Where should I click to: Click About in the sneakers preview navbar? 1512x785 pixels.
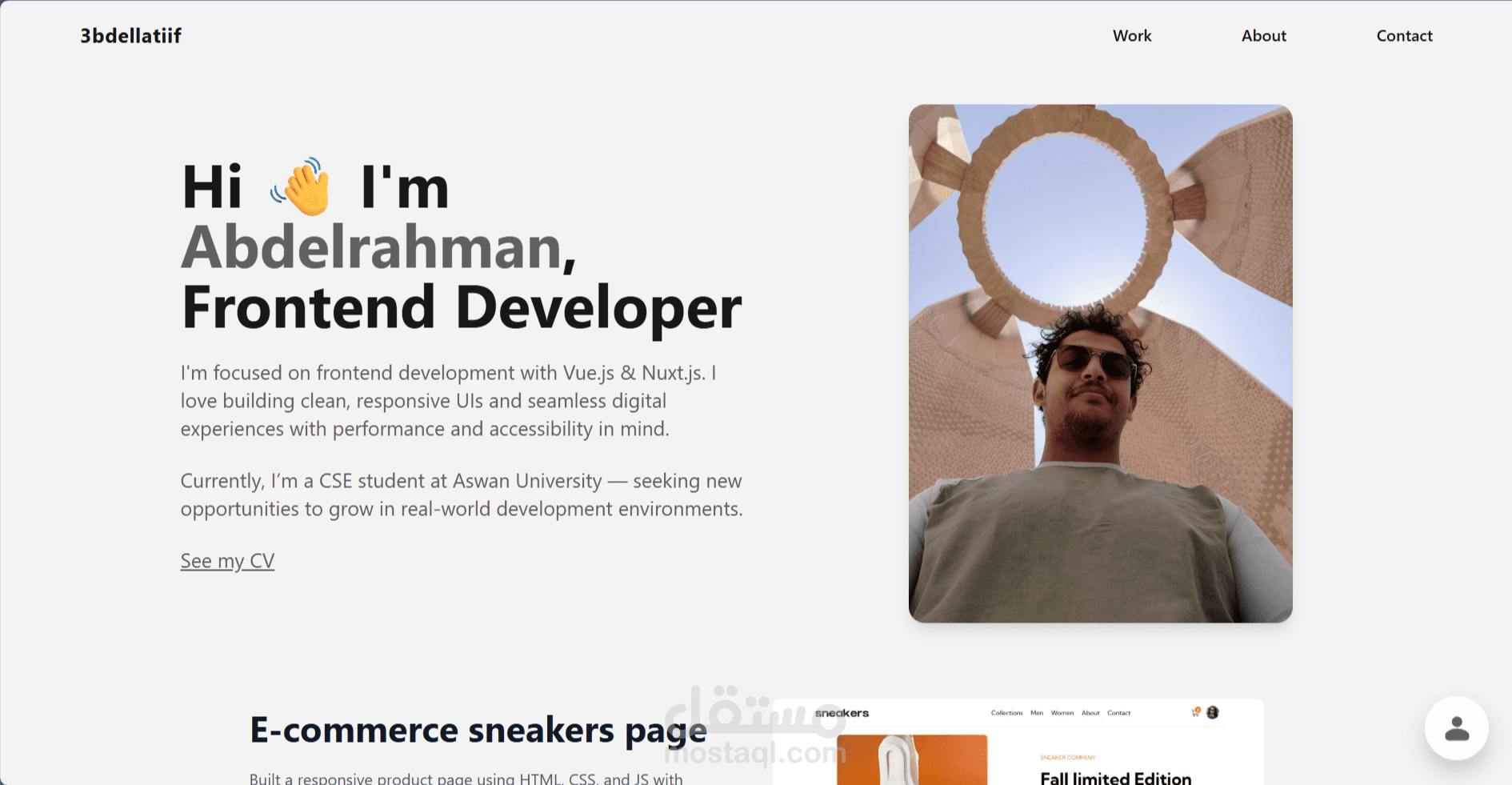[x=1090, y=713]
